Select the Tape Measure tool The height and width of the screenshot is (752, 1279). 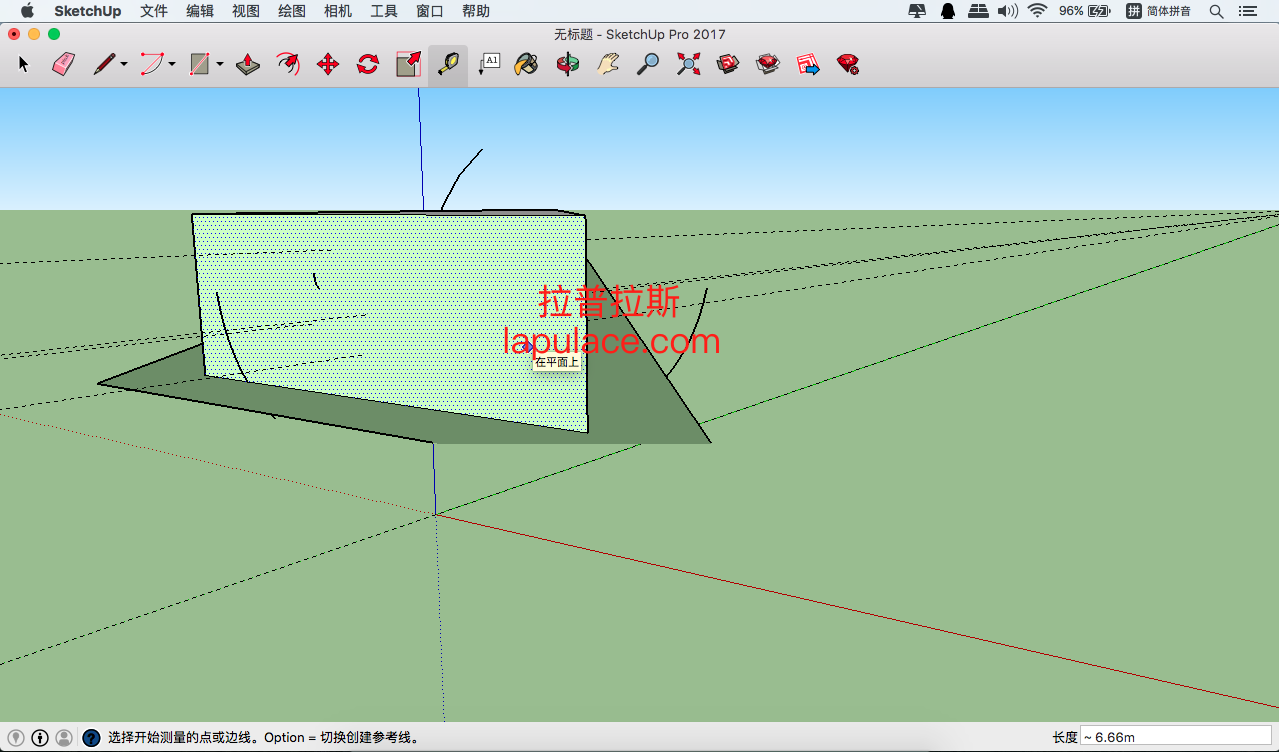[x=448, y=65]
